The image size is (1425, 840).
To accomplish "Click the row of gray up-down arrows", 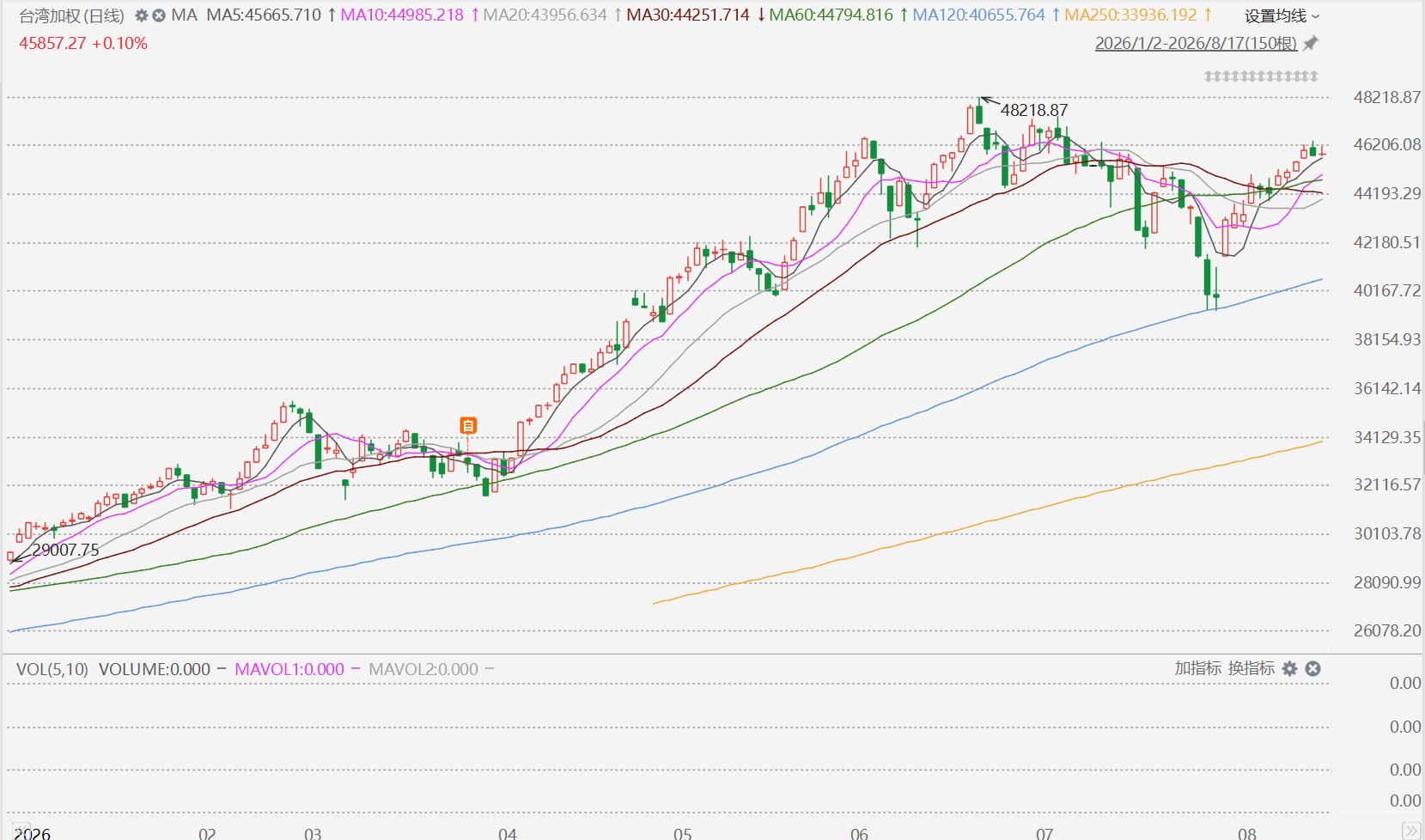I will point(1261,76).
